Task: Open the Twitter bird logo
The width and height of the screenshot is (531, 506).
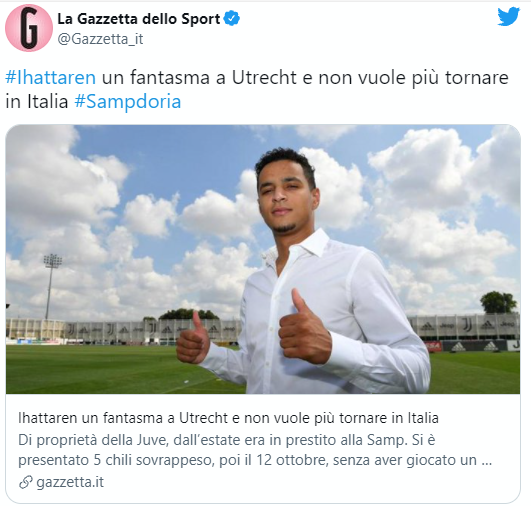Action: 508,17
